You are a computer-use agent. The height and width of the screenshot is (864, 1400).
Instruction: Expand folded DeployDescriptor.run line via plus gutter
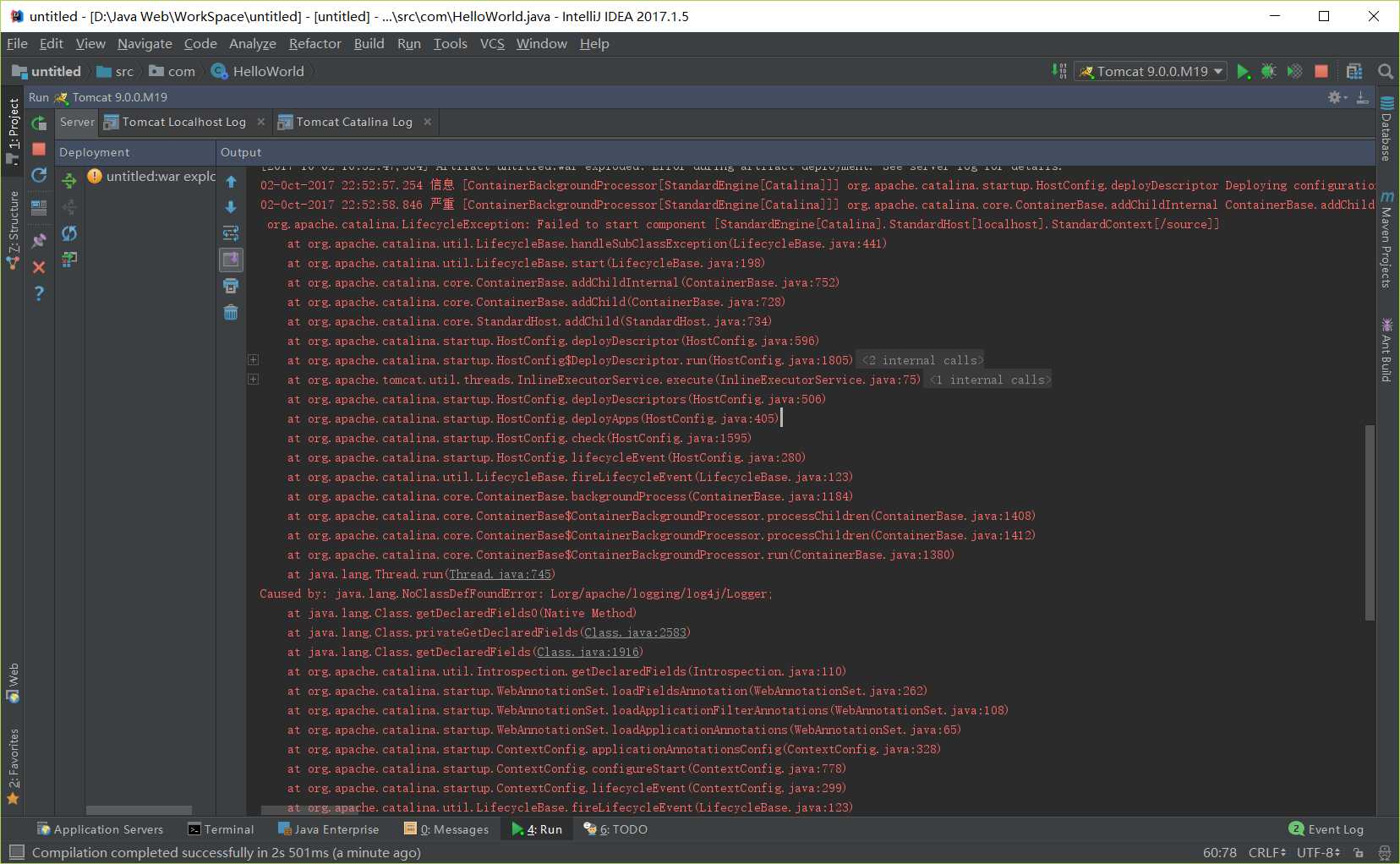tap(253, 360)
